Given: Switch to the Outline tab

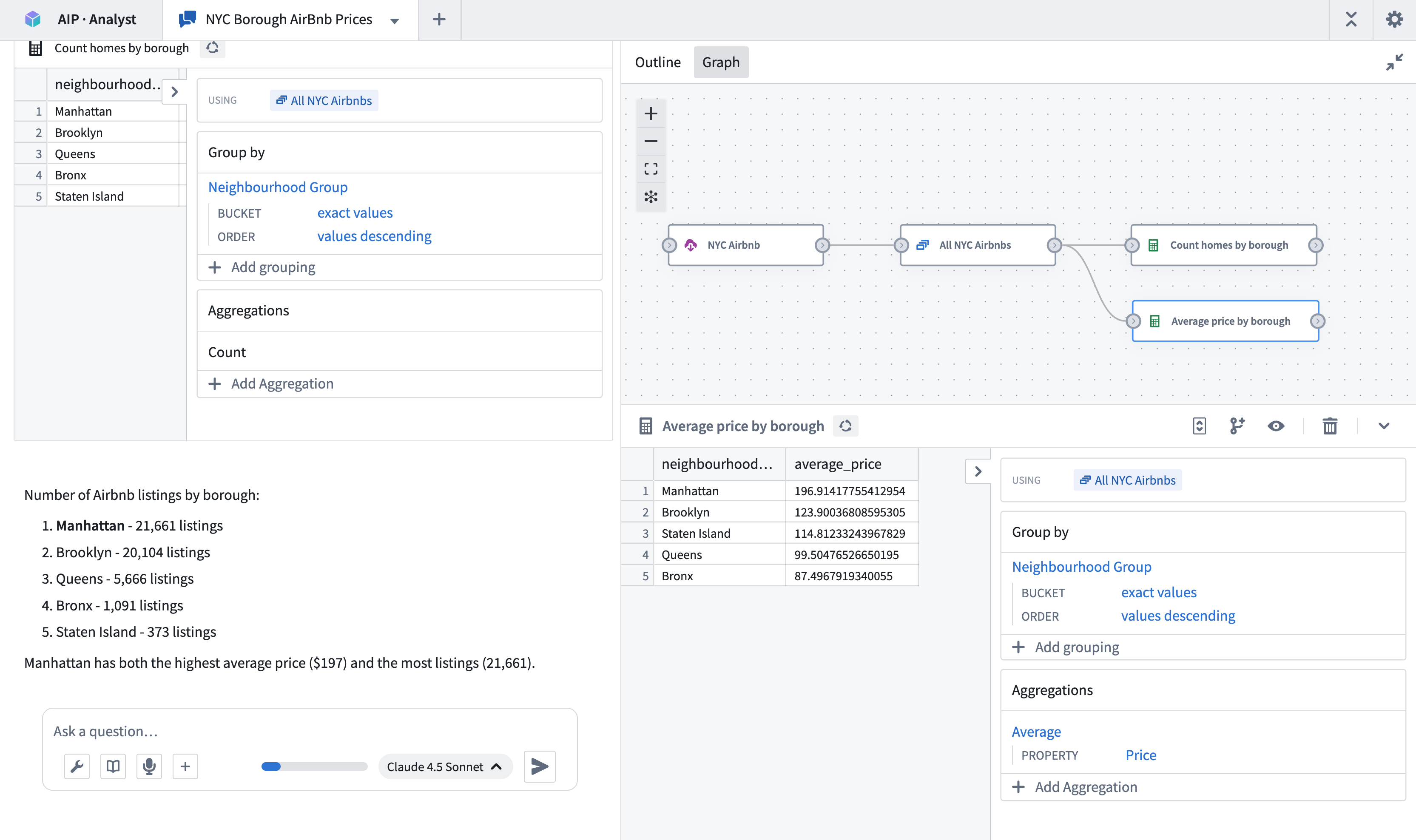Looking at the screenshot, I should [657, 62].
